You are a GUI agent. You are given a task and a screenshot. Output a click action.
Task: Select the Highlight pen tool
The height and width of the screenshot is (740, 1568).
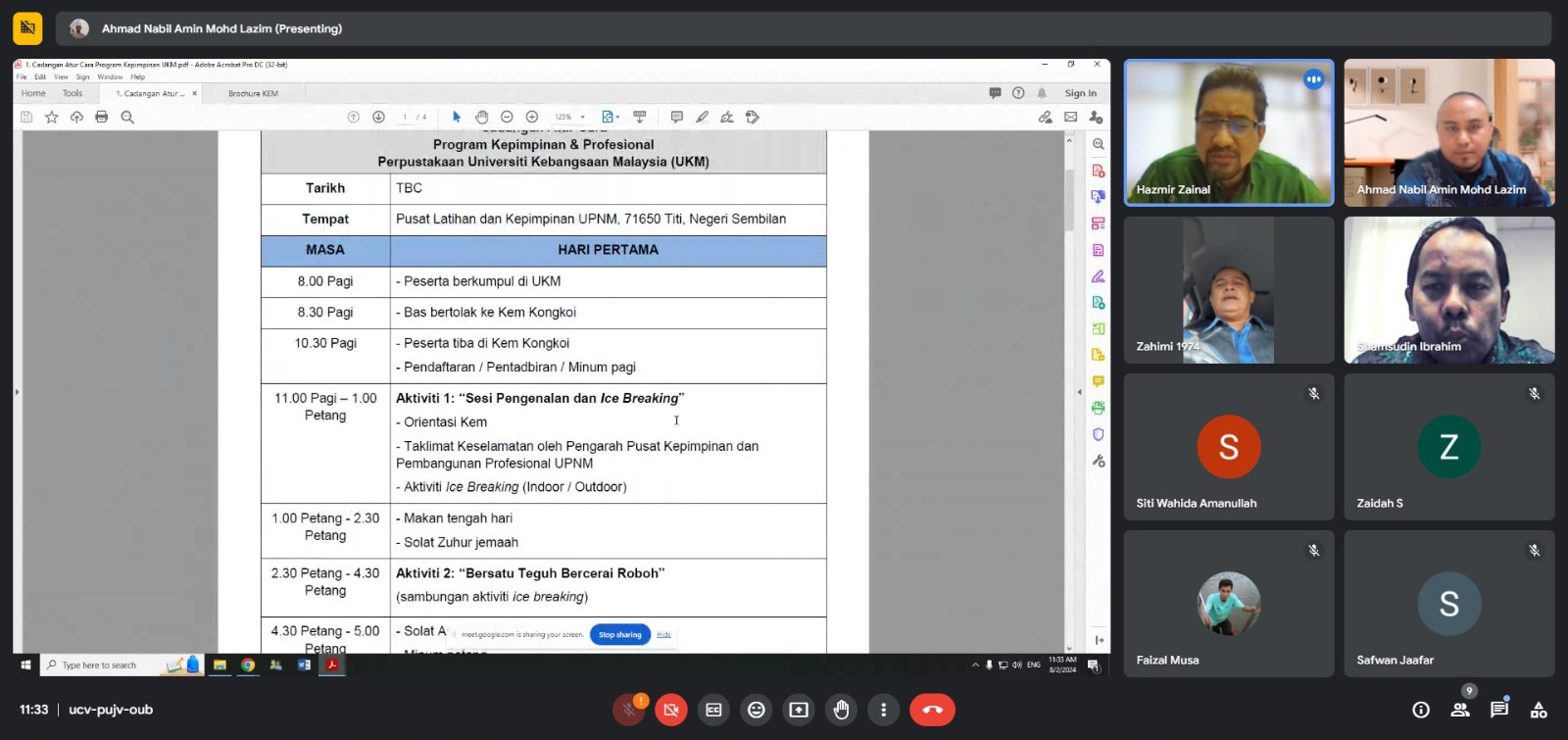pos(702,117)
